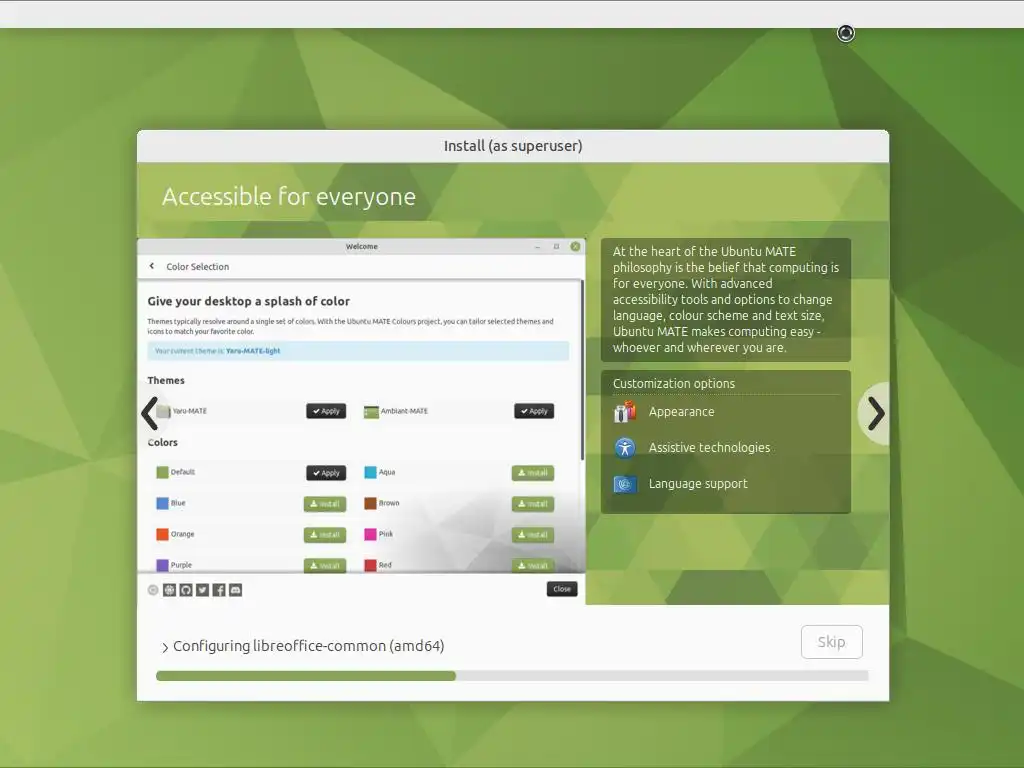
Task: Maximize the Welcome window
Action: pyautogui.click(x=556, y=246)
